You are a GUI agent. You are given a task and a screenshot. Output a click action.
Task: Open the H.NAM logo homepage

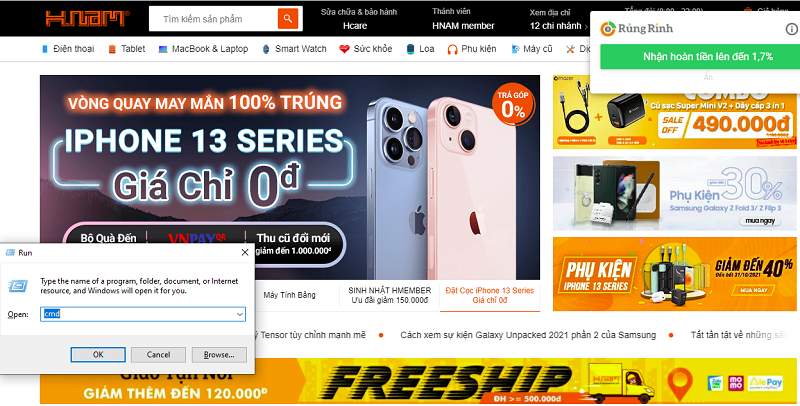(x=87, y=18)
